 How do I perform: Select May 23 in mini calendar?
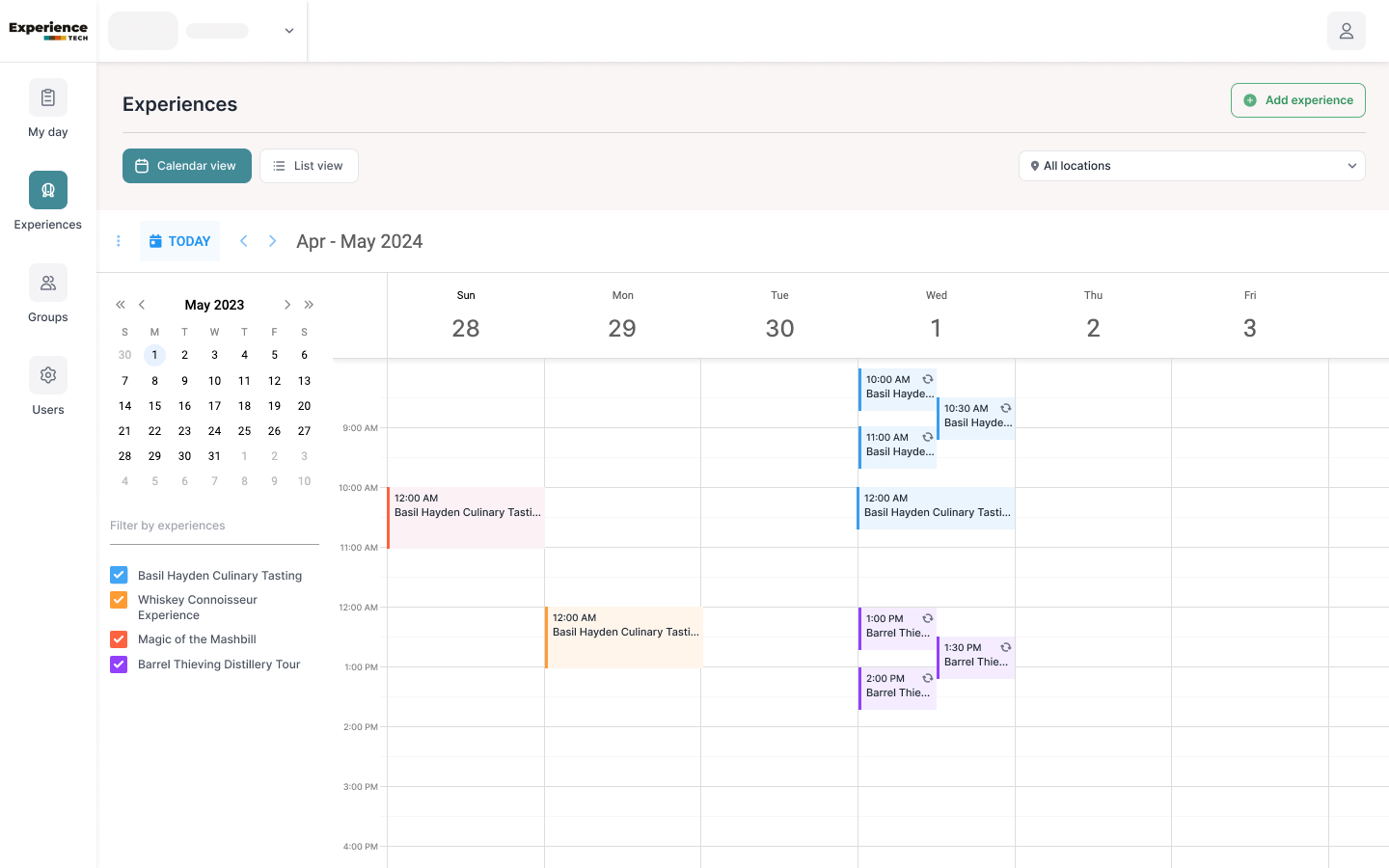click(x=184, y=431)
